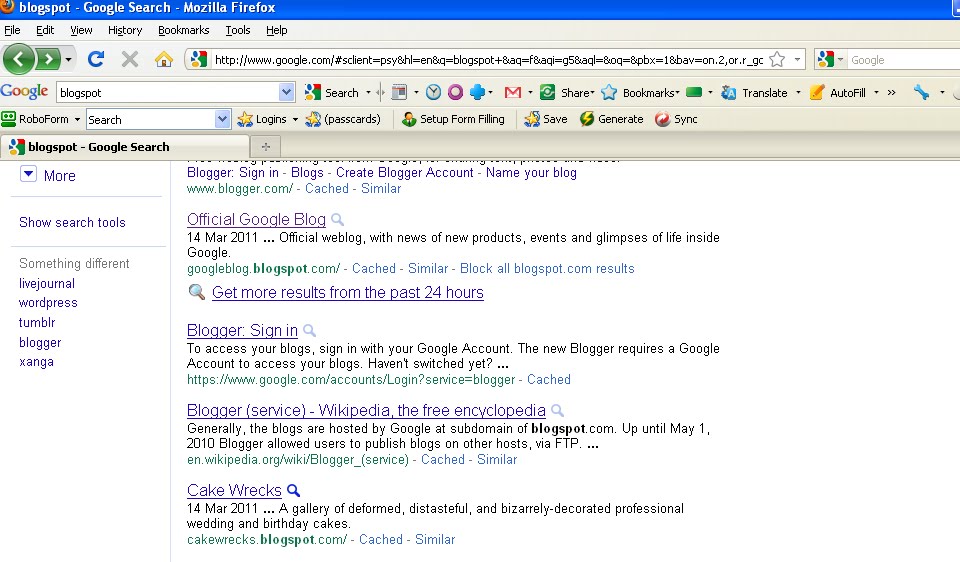Reload the page with the blue refresh icon
This screenshot has width=960, height=562.
pos(96,59)
